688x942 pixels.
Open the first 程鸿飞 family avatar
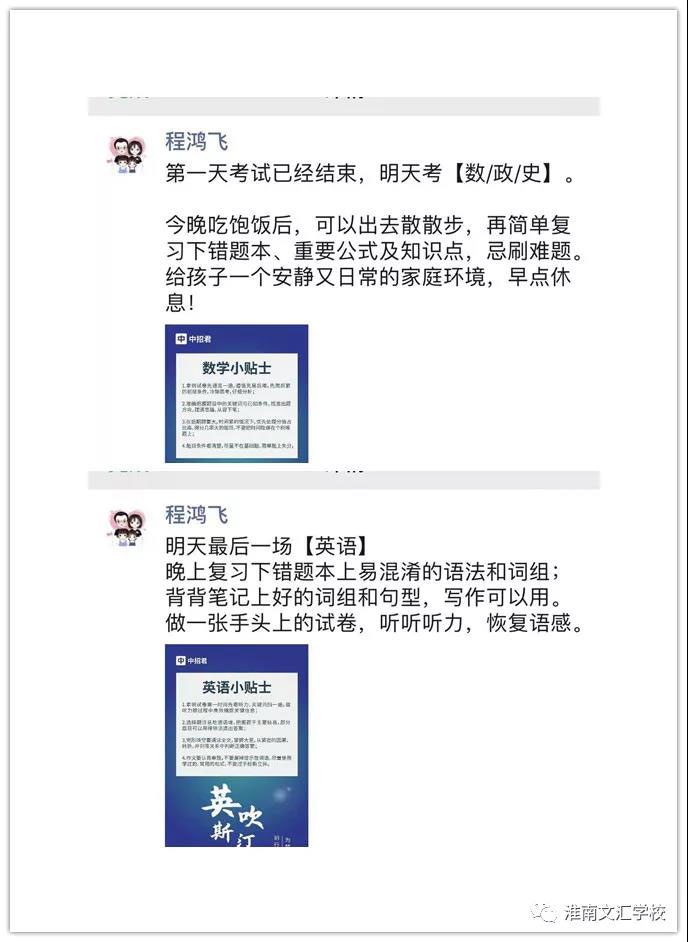coord(127,154)
